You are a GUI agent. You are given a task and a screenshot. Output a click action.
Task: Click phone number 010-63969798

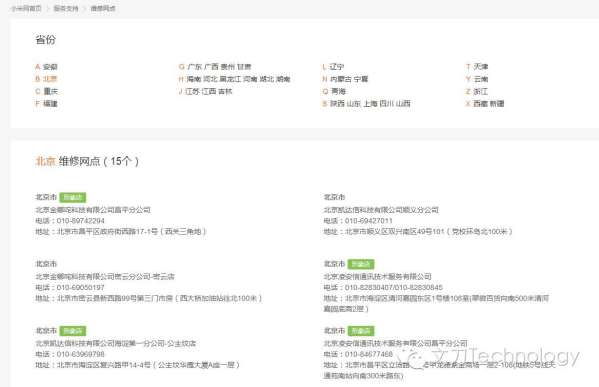(x=81, y=354)
